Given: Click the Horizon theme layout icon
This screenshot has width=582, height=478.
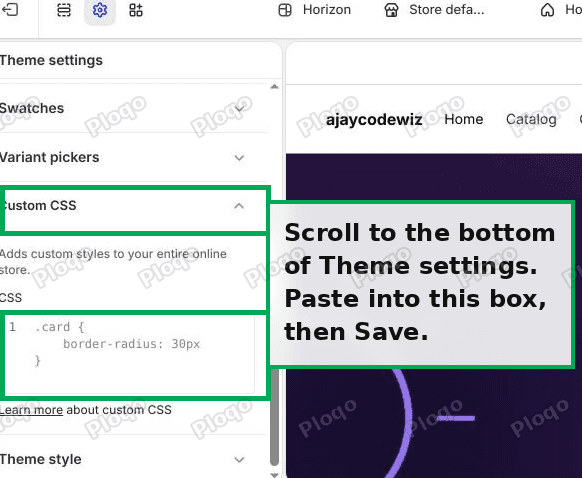Looking at the screenshot, I should 285,10.
